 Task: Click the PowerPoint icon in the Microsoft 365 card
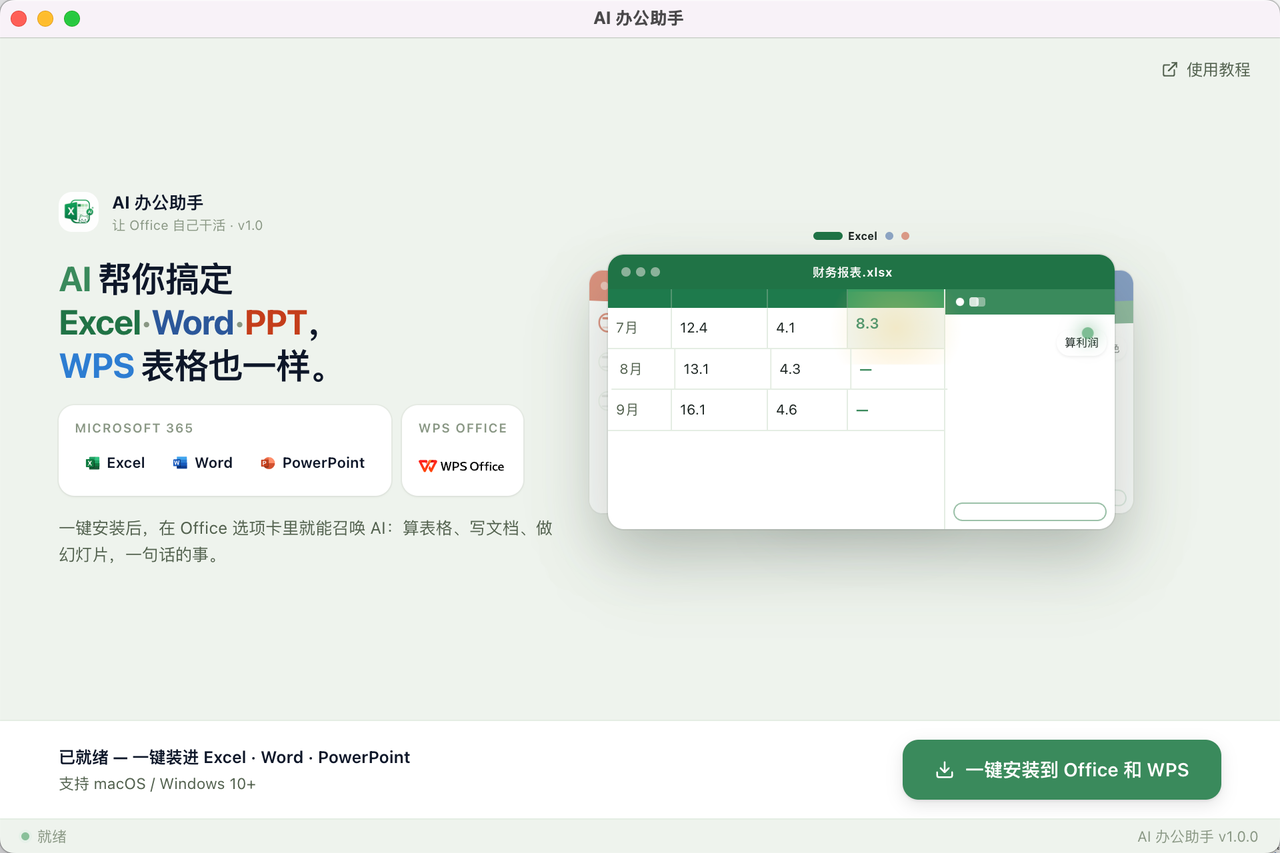pos(267,463)
